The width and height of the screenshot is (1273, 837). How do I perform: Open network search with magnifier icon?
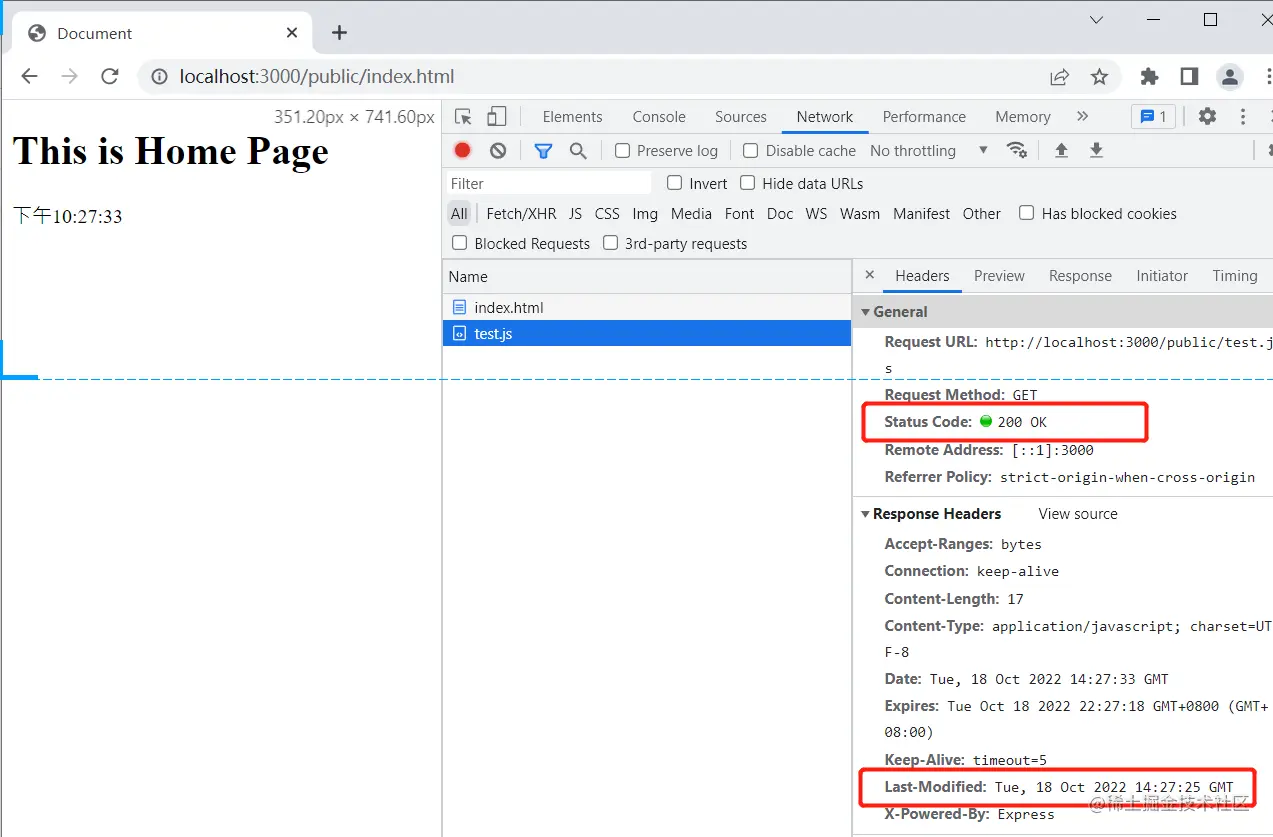578,151
